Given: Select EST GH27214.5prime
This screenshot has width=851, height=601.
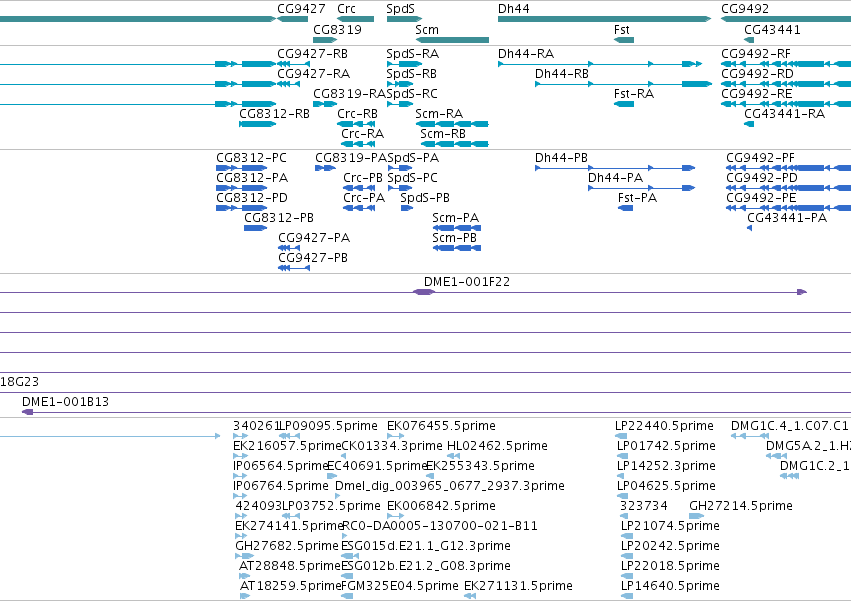Looking at the screenshot, I should click(x=696, y=516).
